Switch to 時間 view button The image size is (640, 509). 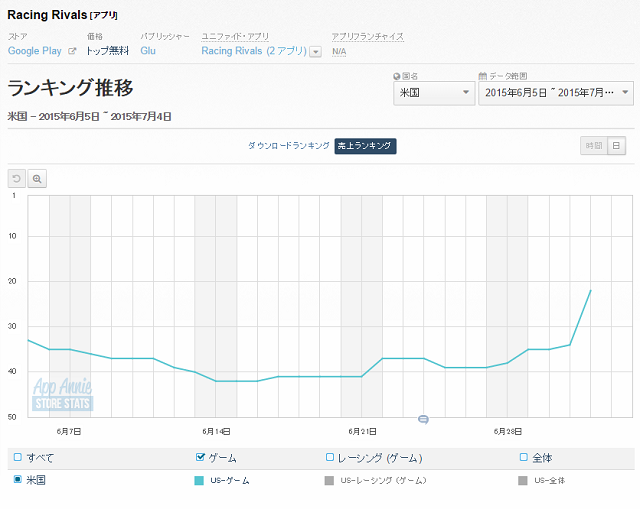tap(594, 146)
